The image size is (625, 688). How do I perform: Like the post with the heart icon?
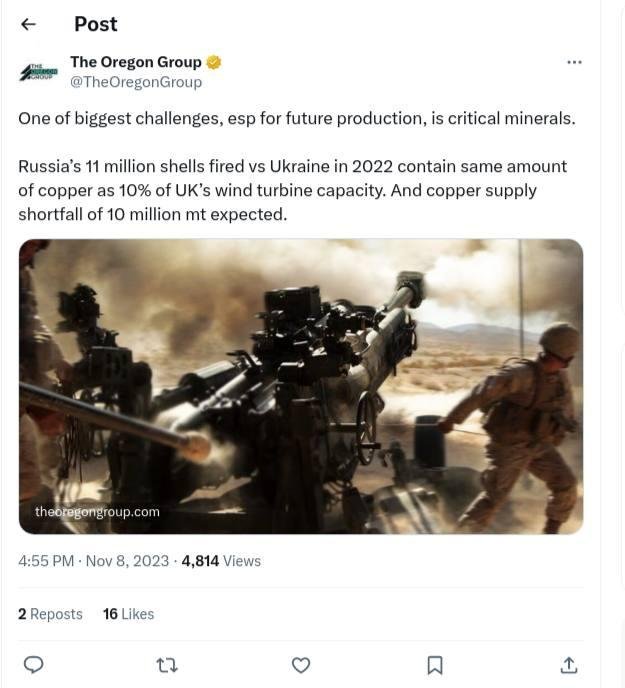coord(301,665)
